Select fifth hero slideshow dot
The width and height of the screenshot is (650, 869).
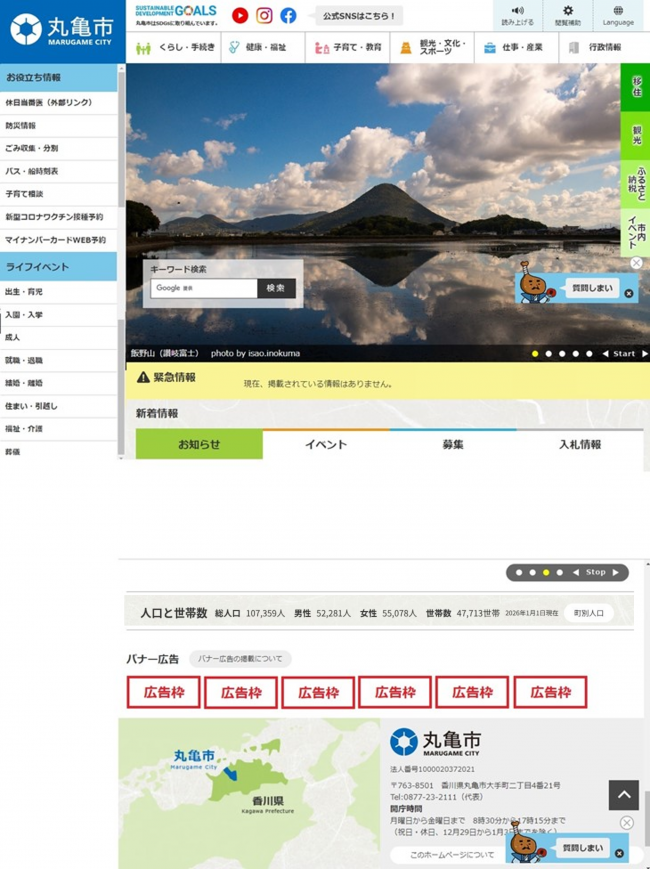coord(589,354)
